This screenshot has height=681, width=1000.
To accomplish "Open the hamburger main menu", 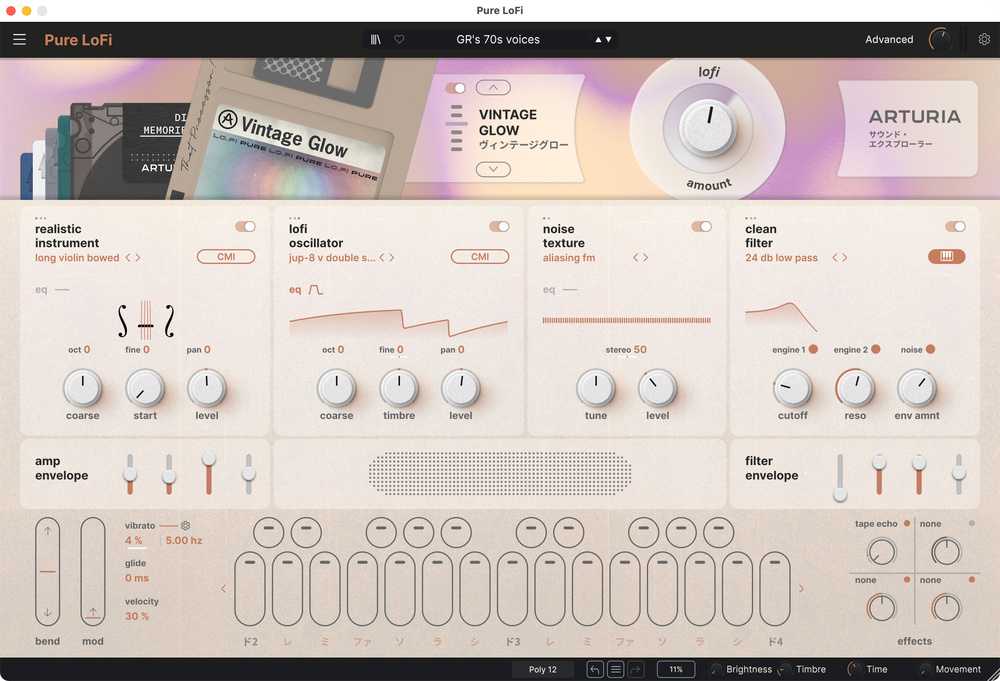I will [x=20, y=40].
